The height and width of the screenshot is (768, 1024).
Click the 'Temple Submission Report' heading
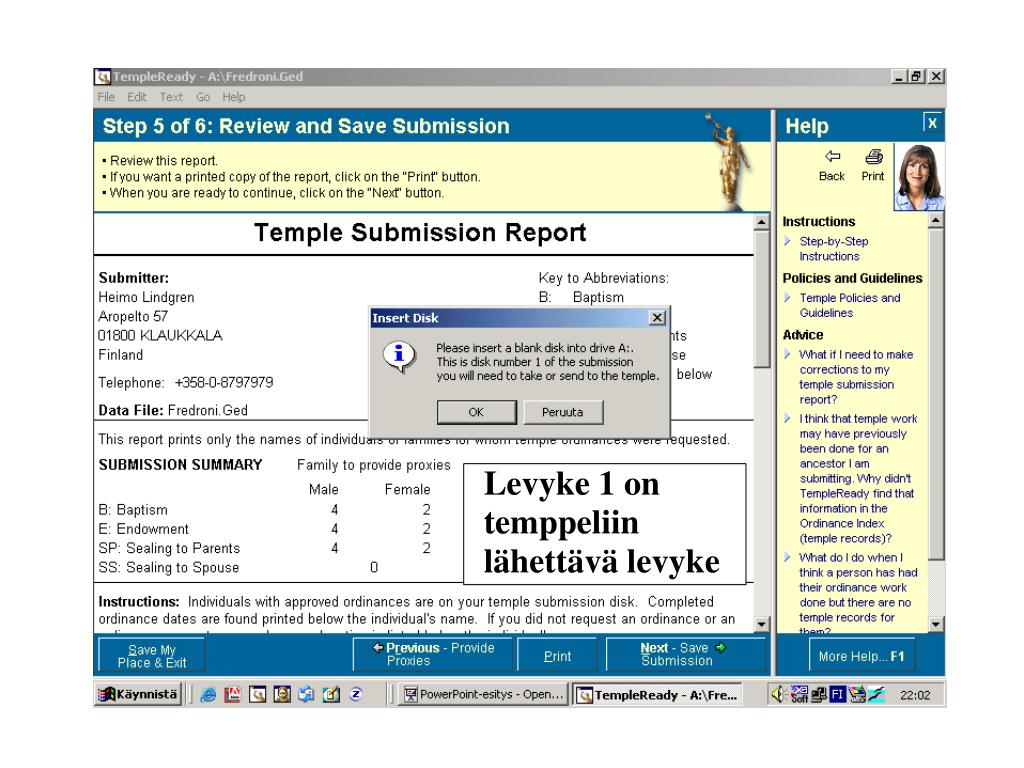tap(420, 232)
